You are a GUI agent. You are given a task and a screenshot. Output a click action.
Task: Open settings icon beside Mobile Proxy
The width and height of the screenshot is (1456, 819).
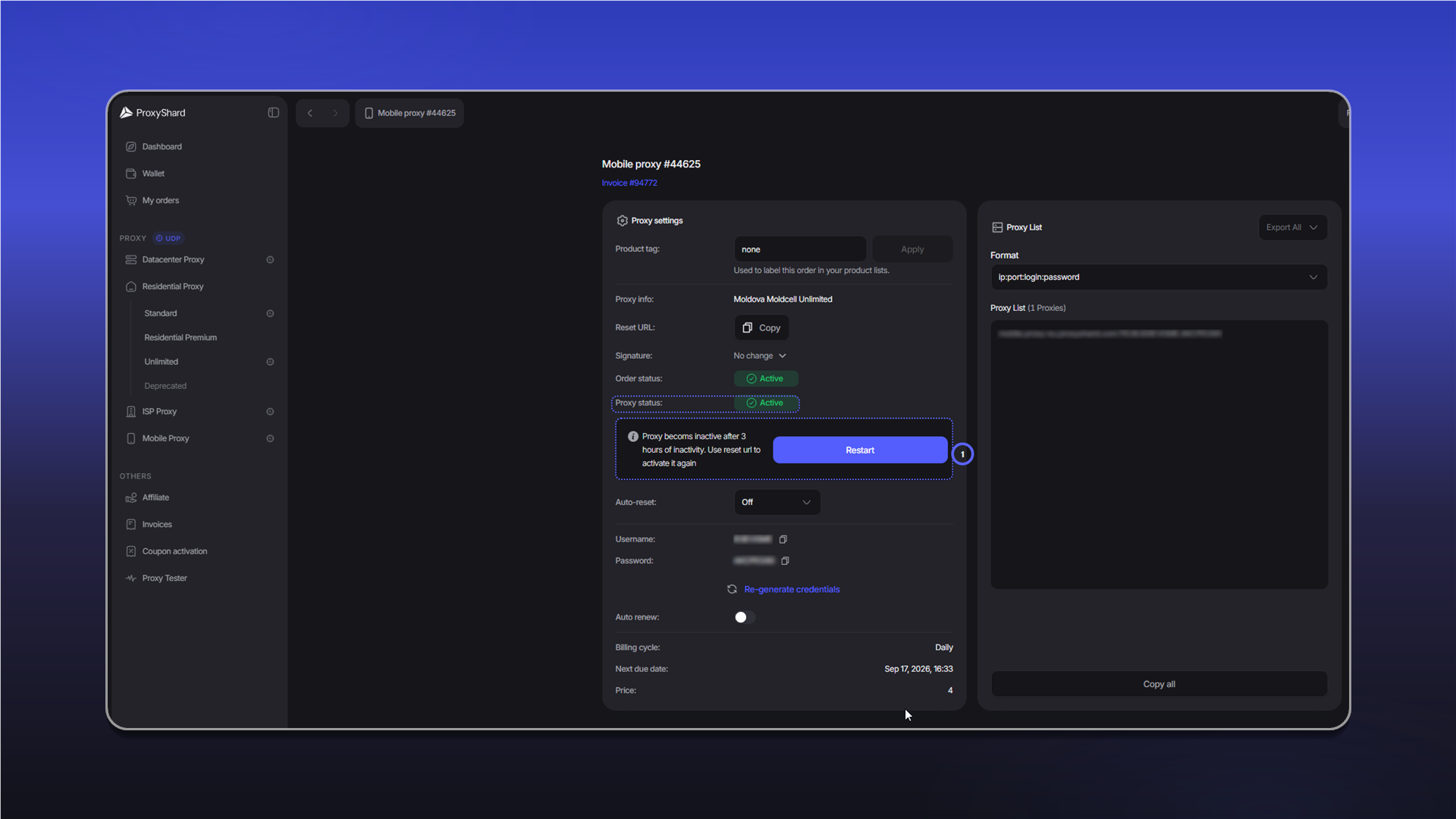click(x=270, y=438)
